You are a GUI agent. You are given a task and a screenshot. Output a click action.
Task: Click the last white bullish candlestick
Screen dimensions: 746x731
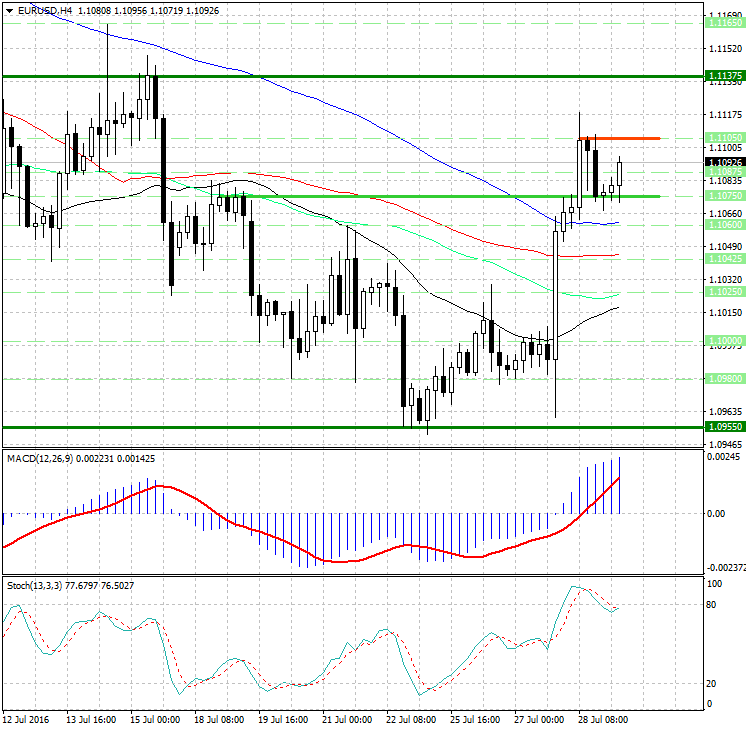[619, 174]
